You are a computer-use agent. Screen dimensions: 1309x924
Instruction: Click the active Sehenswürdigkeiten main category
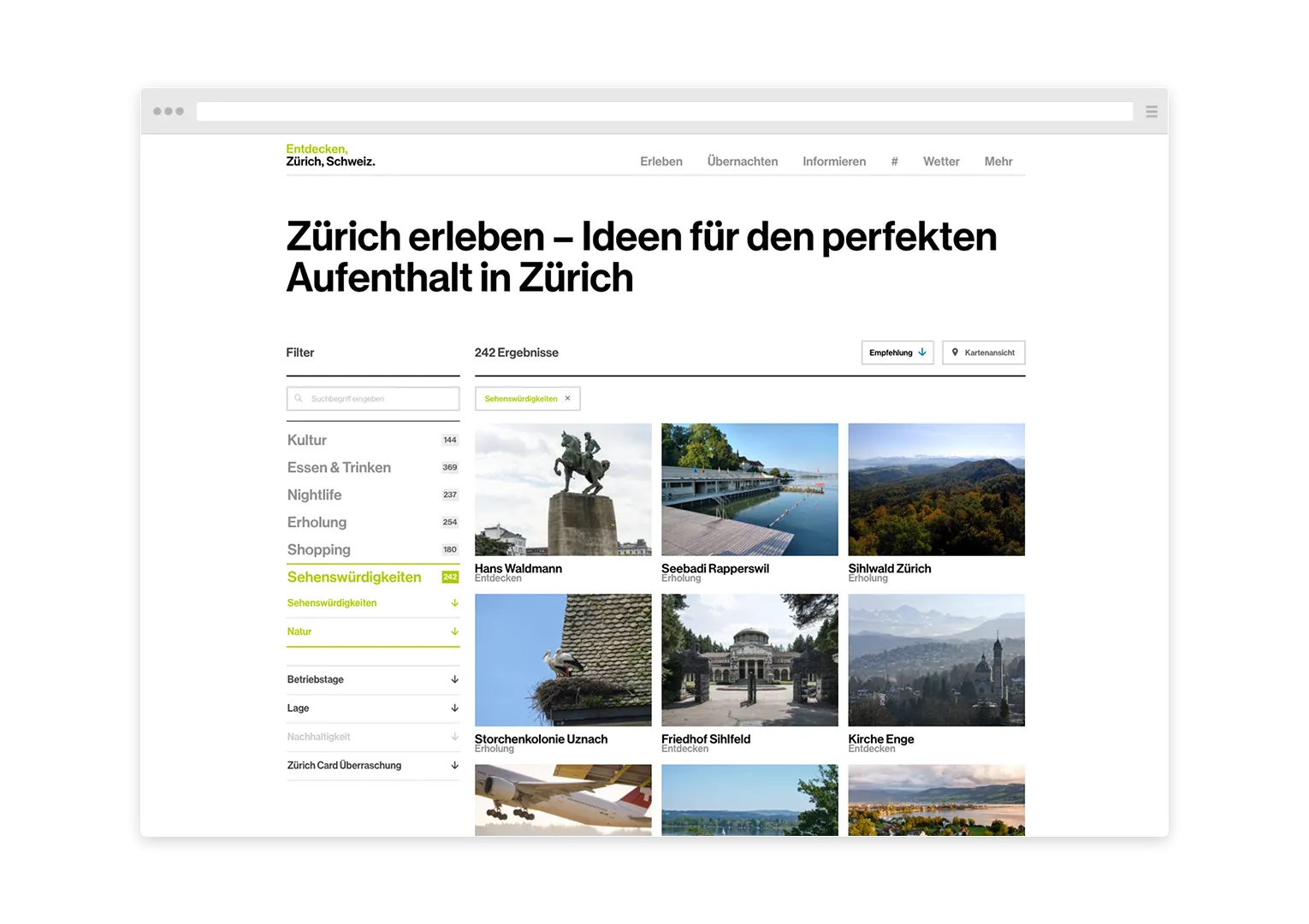coord(354,577)
